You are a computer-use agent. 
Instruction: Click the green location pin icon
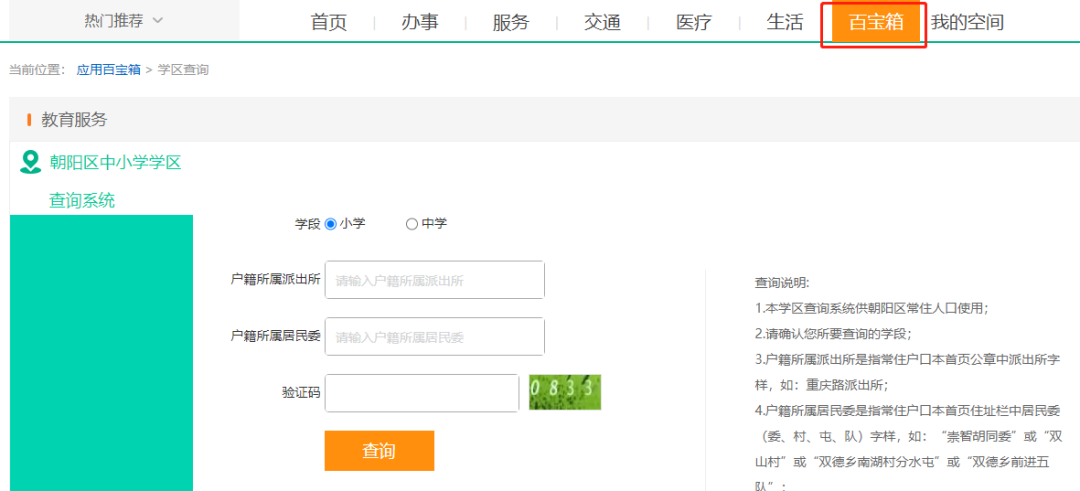coord(31,162)
